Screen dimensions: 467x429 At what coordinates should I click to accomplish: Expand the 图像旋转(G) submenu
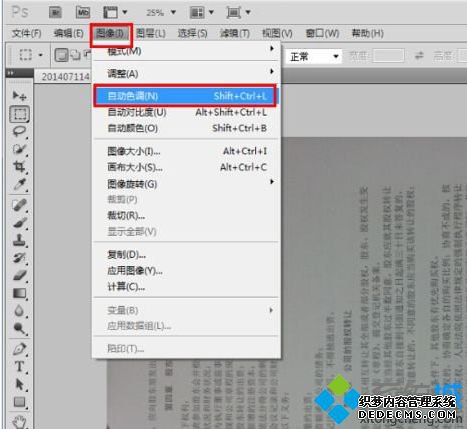[187, 184]
